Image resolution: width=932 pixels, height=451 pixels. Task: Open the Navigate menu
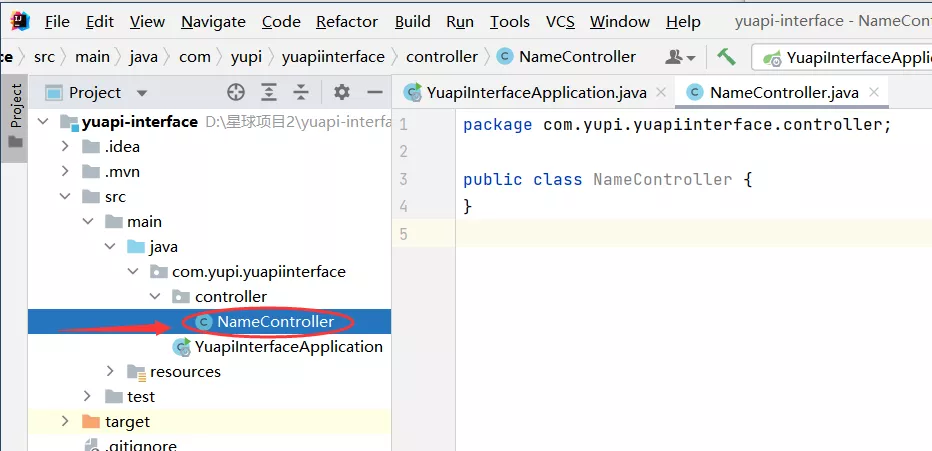(x=213, y=22)
